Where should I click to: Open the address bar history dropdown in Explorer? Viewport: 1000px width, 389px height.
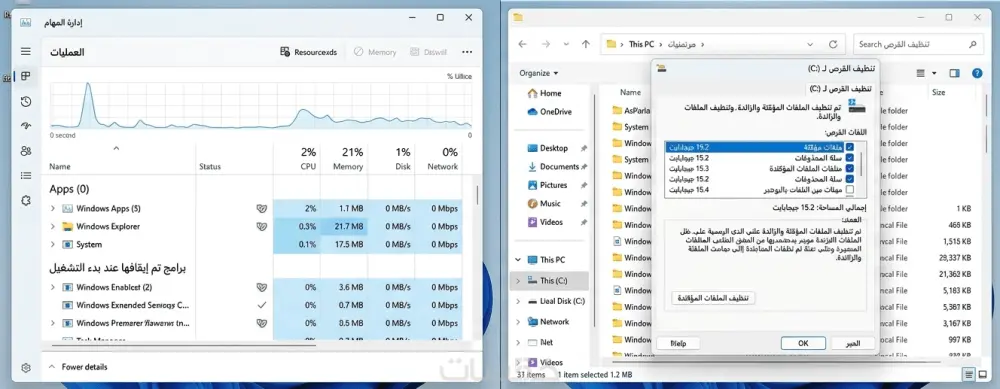click(810, 44)
